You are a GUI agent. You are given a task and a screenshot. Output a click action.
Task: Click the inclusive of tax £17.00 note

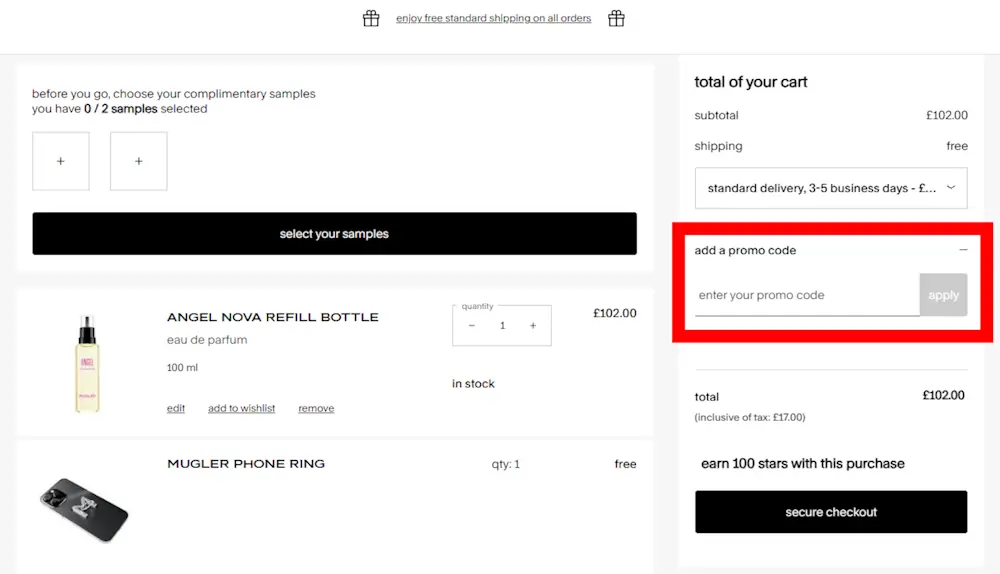(x=750, y=417)
